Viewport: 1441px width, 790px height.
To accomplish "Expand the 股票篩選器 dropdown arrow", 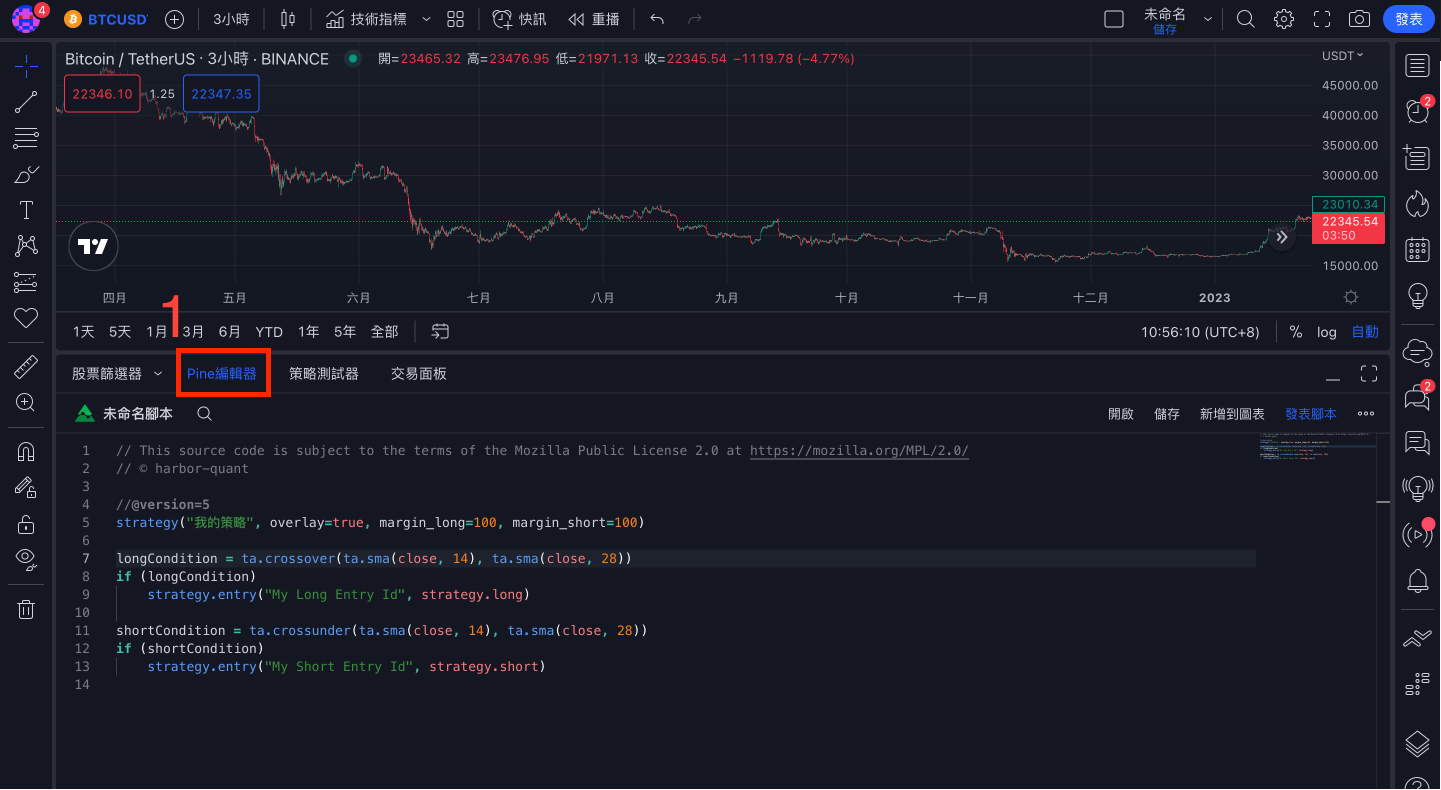I will [x=157, y=374].
